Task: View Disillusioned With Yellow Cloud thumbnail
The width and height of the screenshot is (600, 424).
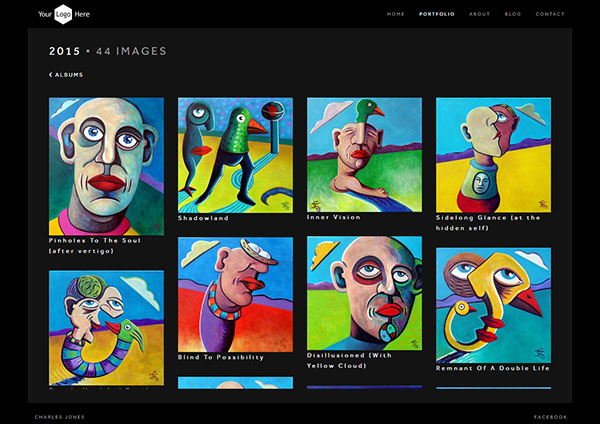Action: 364,294
